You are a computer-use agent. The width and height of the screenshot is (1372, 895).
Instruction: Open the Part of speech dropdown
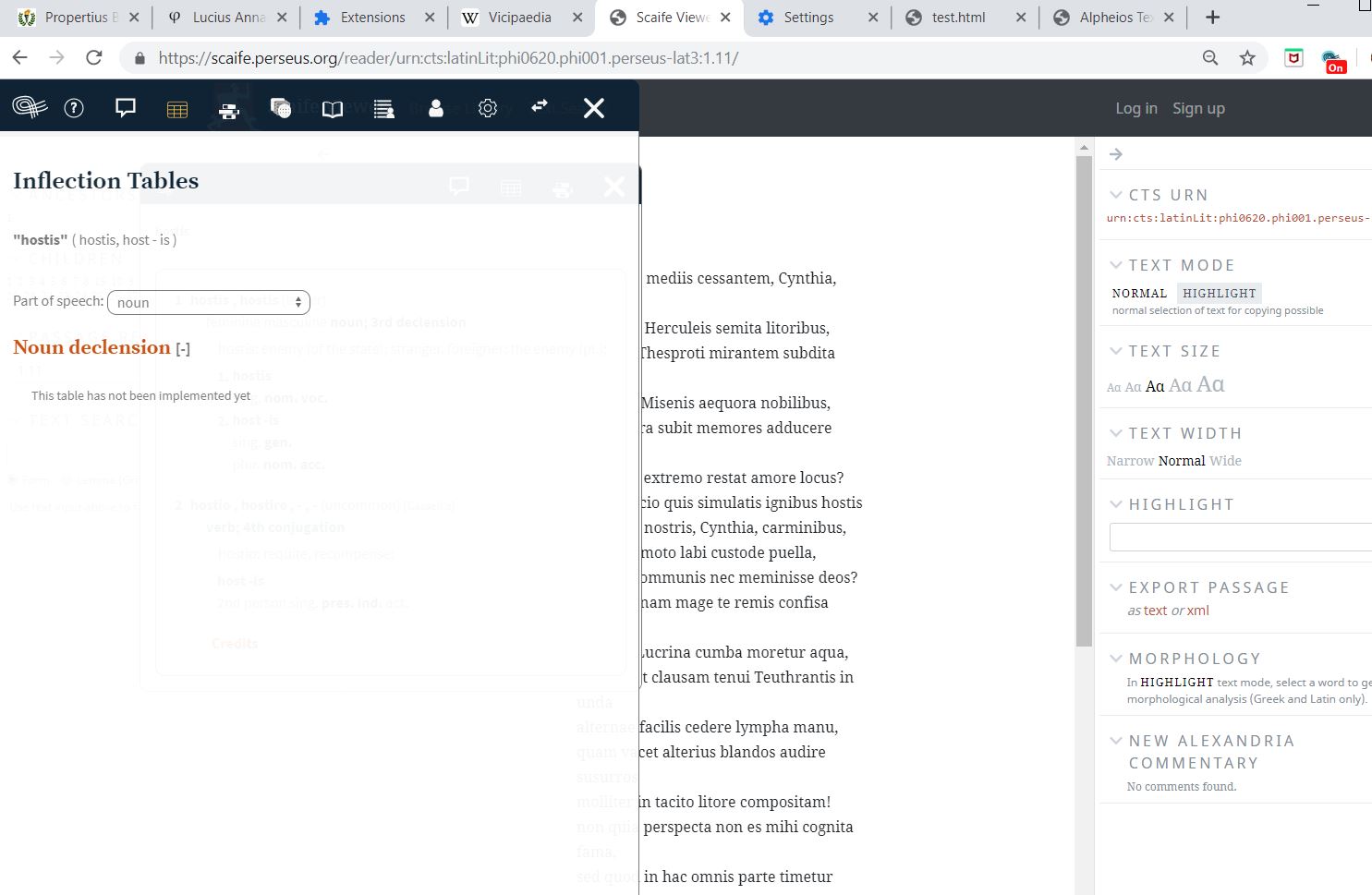pos(208,302)
